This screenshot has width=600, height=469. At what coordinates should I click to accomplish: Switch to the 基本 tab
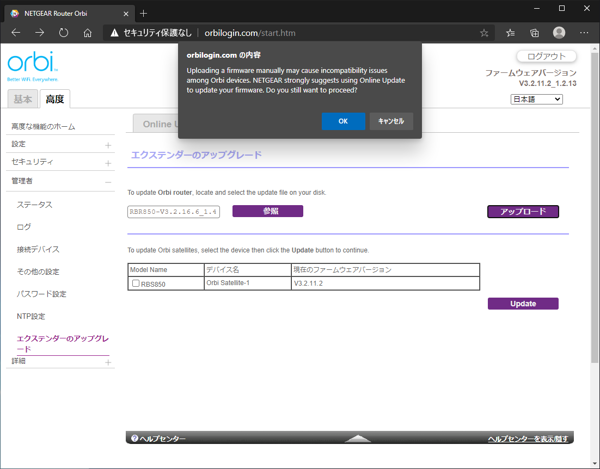pyautogui.click(x=23, y=99)
